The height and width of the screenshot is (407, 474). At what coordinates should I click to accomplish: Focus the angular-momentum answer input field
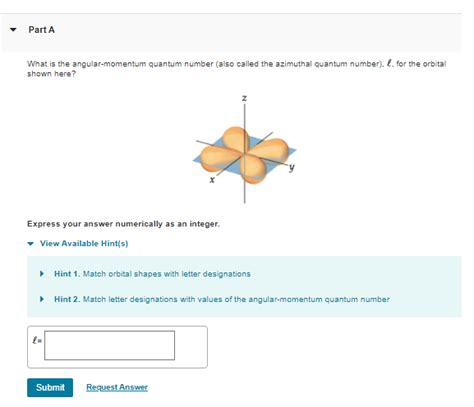pos(110,345)
